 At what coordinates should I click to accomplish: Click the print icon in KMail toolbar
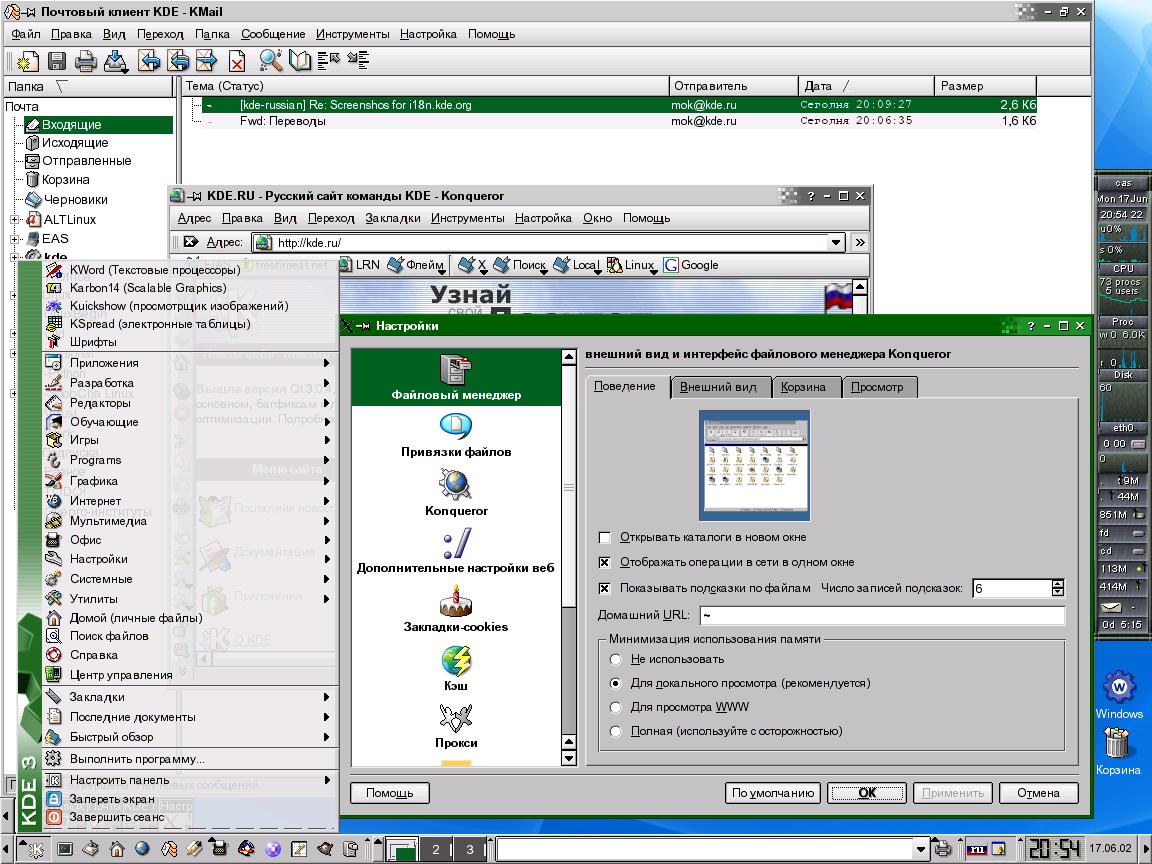[86, 60]
